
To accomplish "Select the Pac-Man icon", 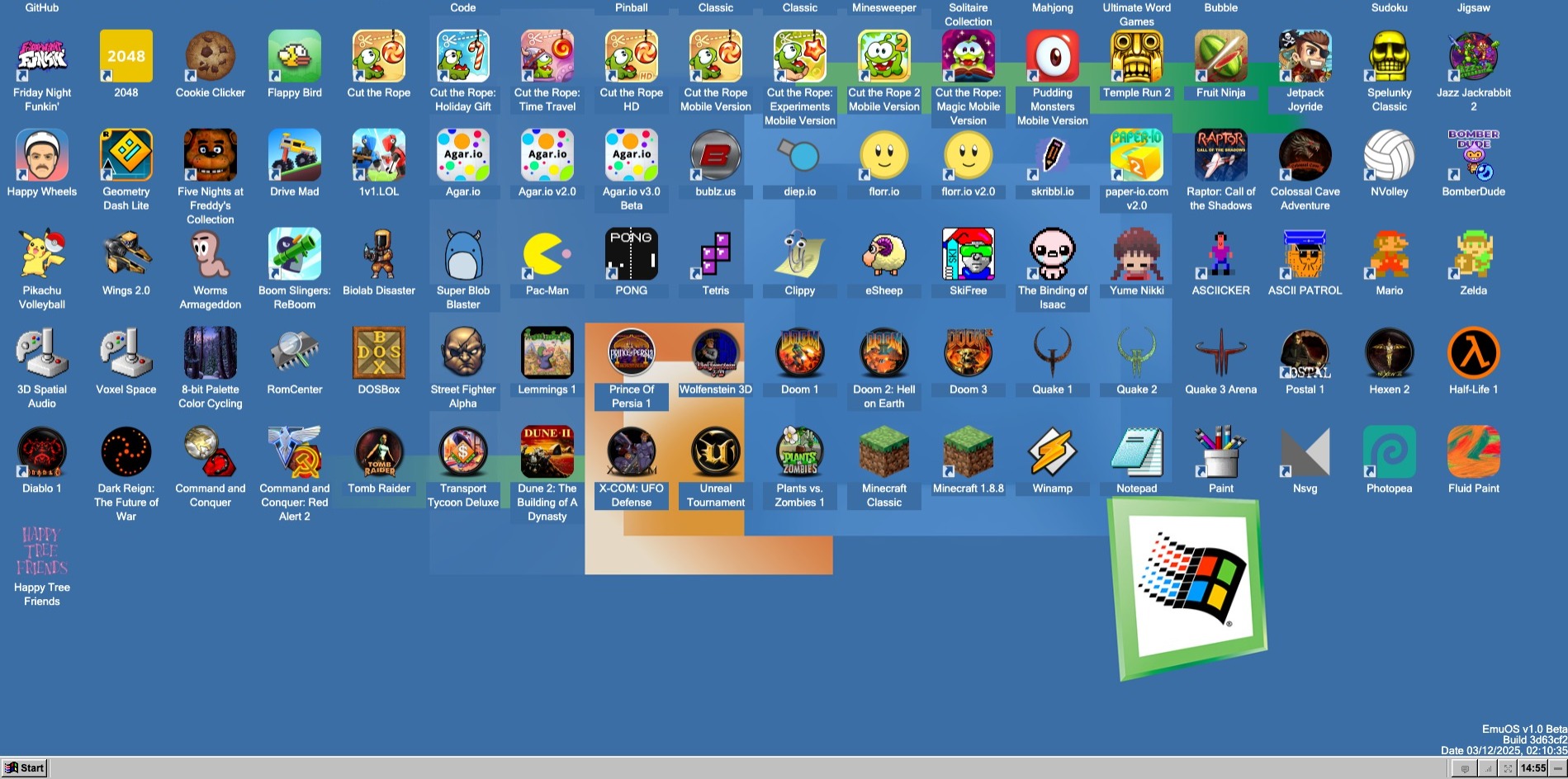I will tap(547, 254).
